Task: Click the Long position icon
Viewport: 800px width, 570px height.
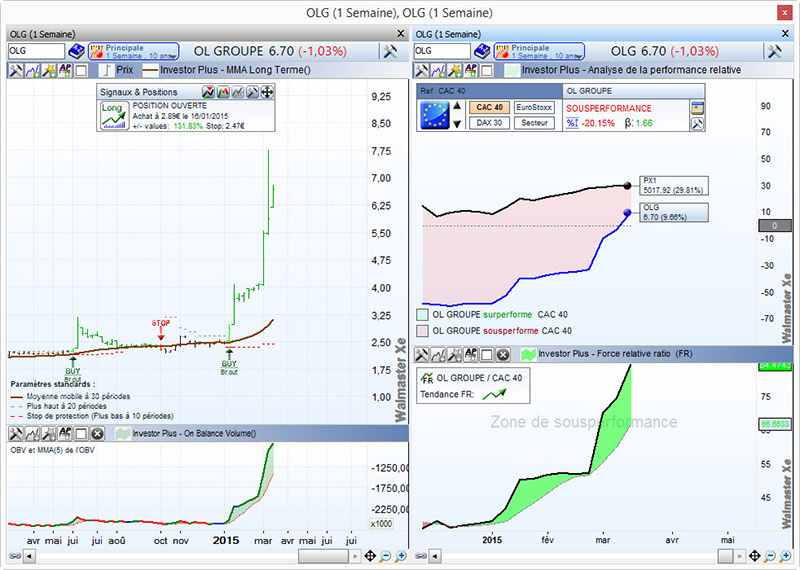Action: pos(114,116)
